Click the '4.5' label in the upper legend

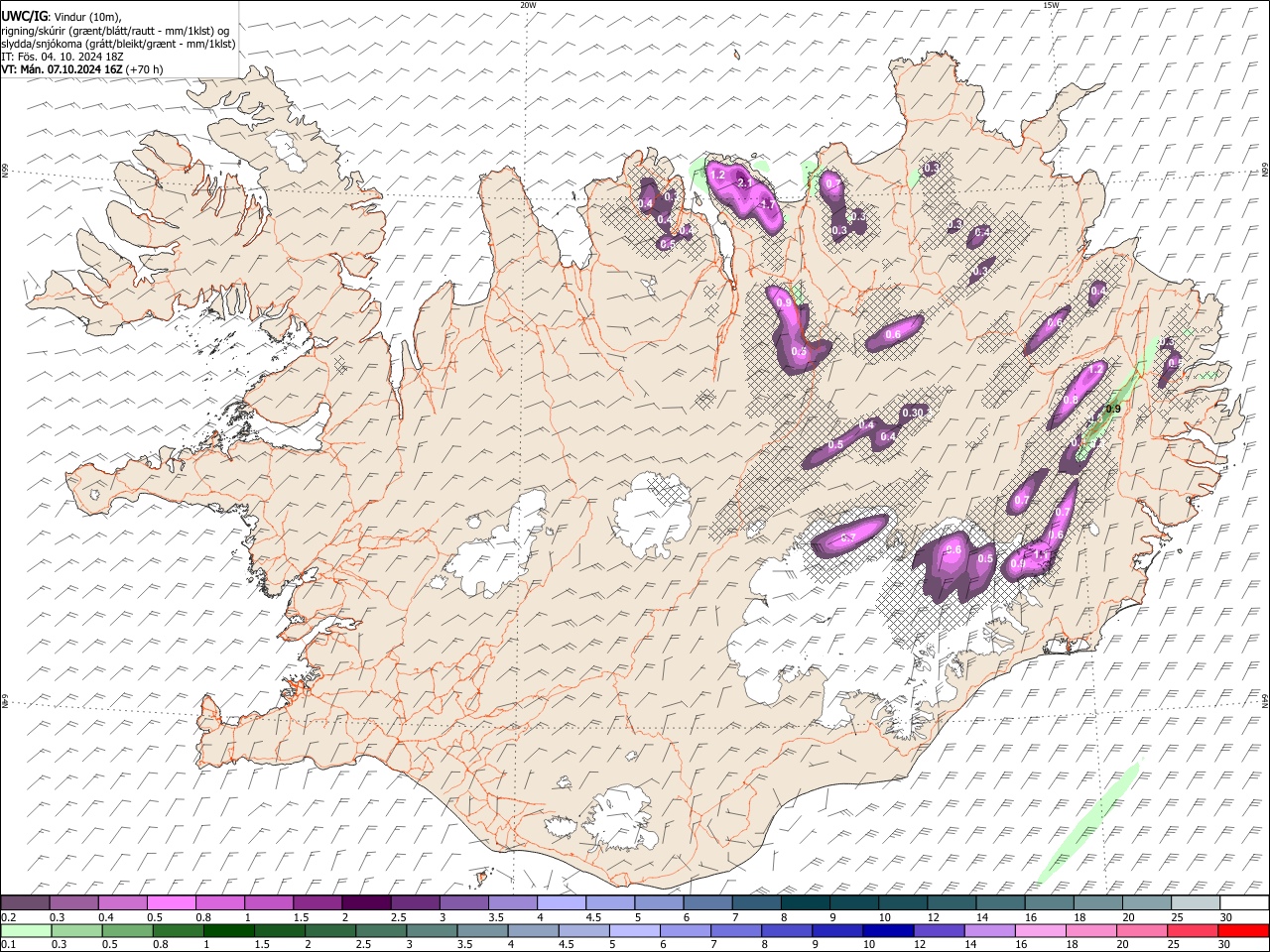point(593,916)
